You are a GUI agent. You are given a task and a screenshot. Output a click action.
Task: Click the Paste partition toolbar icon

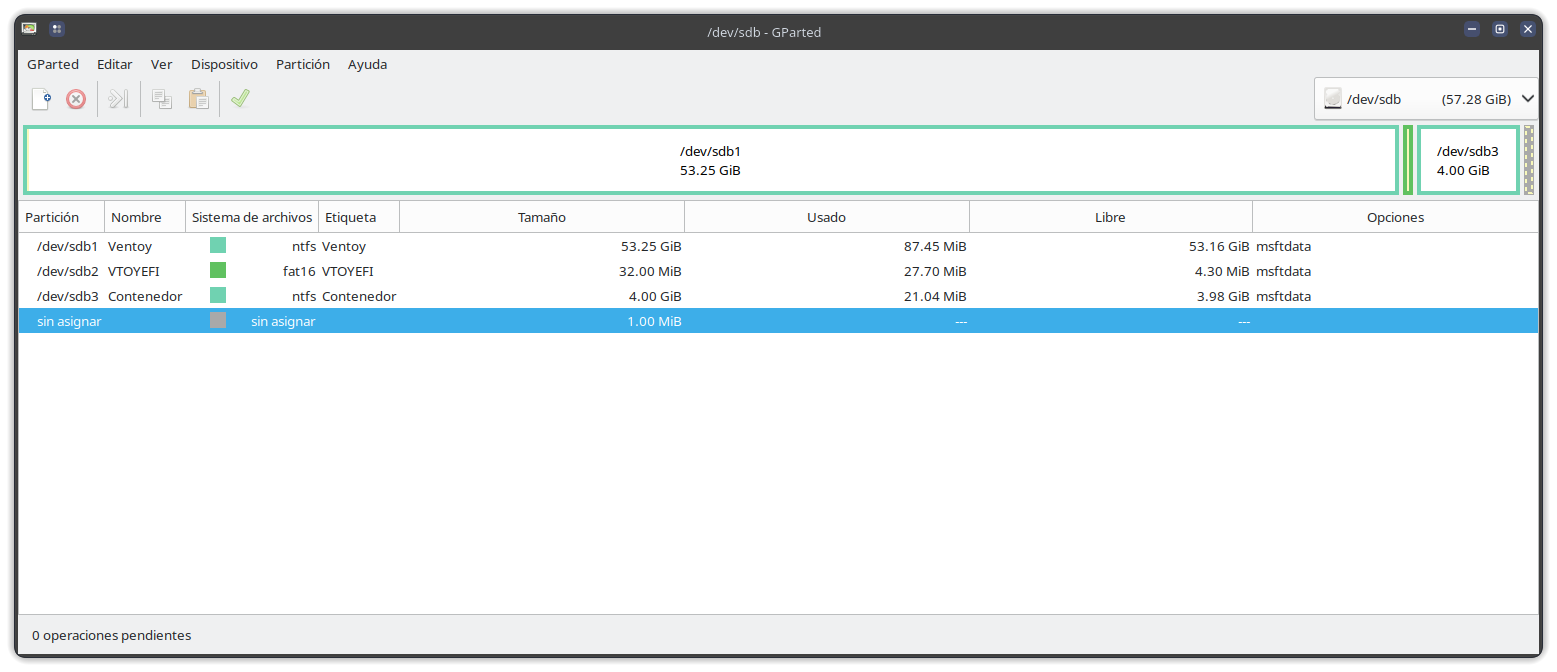pos(199,99)
